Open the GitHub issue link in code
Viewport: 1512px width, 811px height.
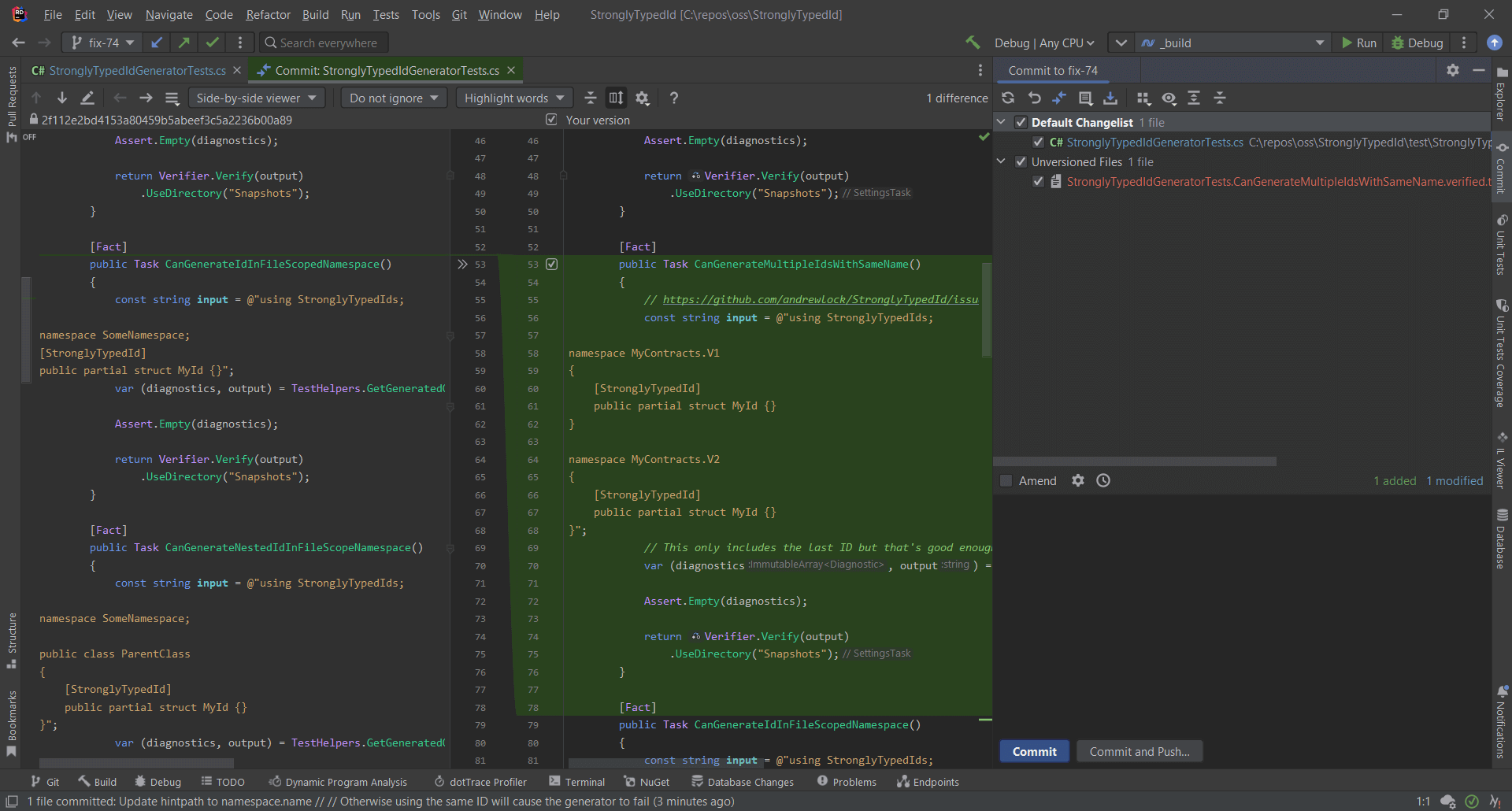pos(820,299)
